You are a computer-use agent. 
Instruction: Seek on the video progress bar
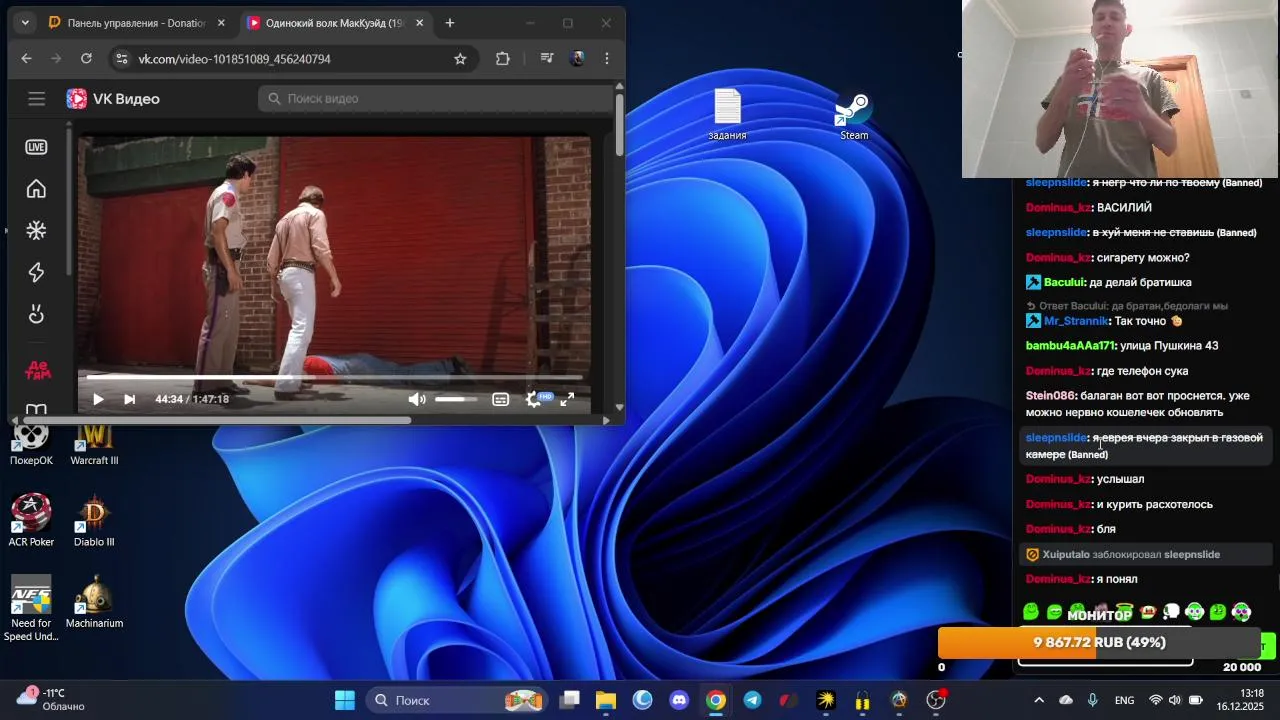click(334, 377)
